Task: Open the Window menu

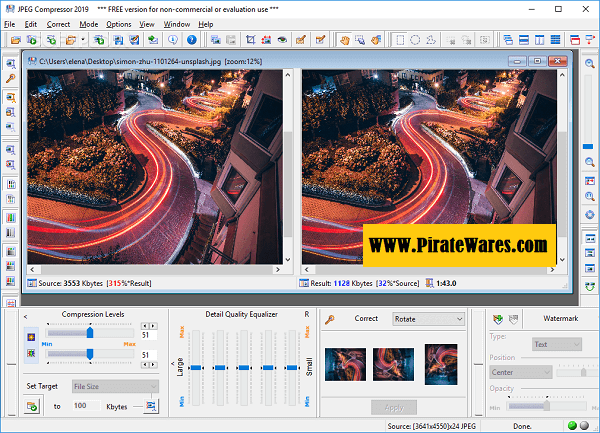Action: [177, 24]
